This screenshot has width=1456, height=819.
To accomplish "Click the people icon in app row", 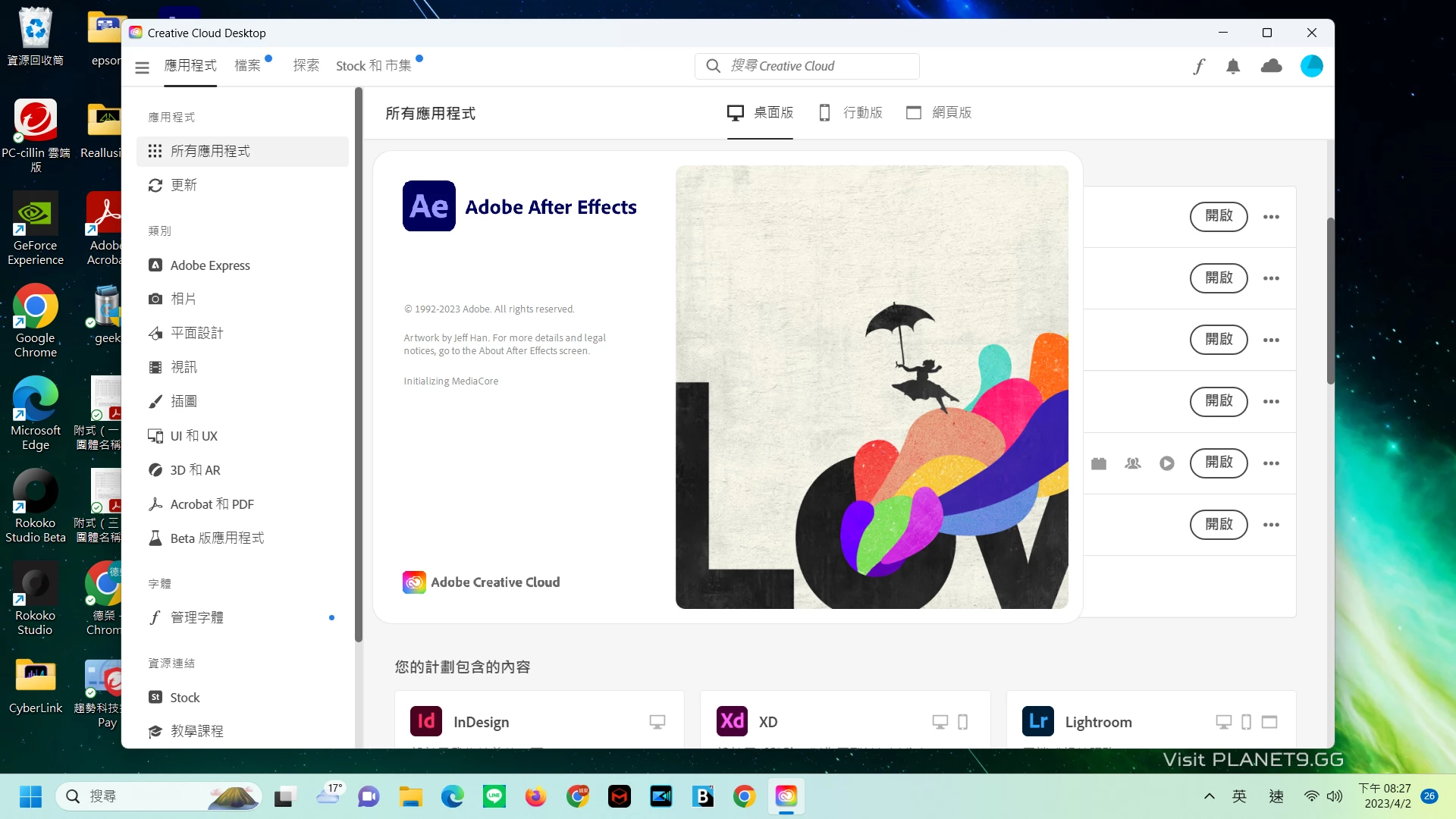I will click(x=1133, y=463).
